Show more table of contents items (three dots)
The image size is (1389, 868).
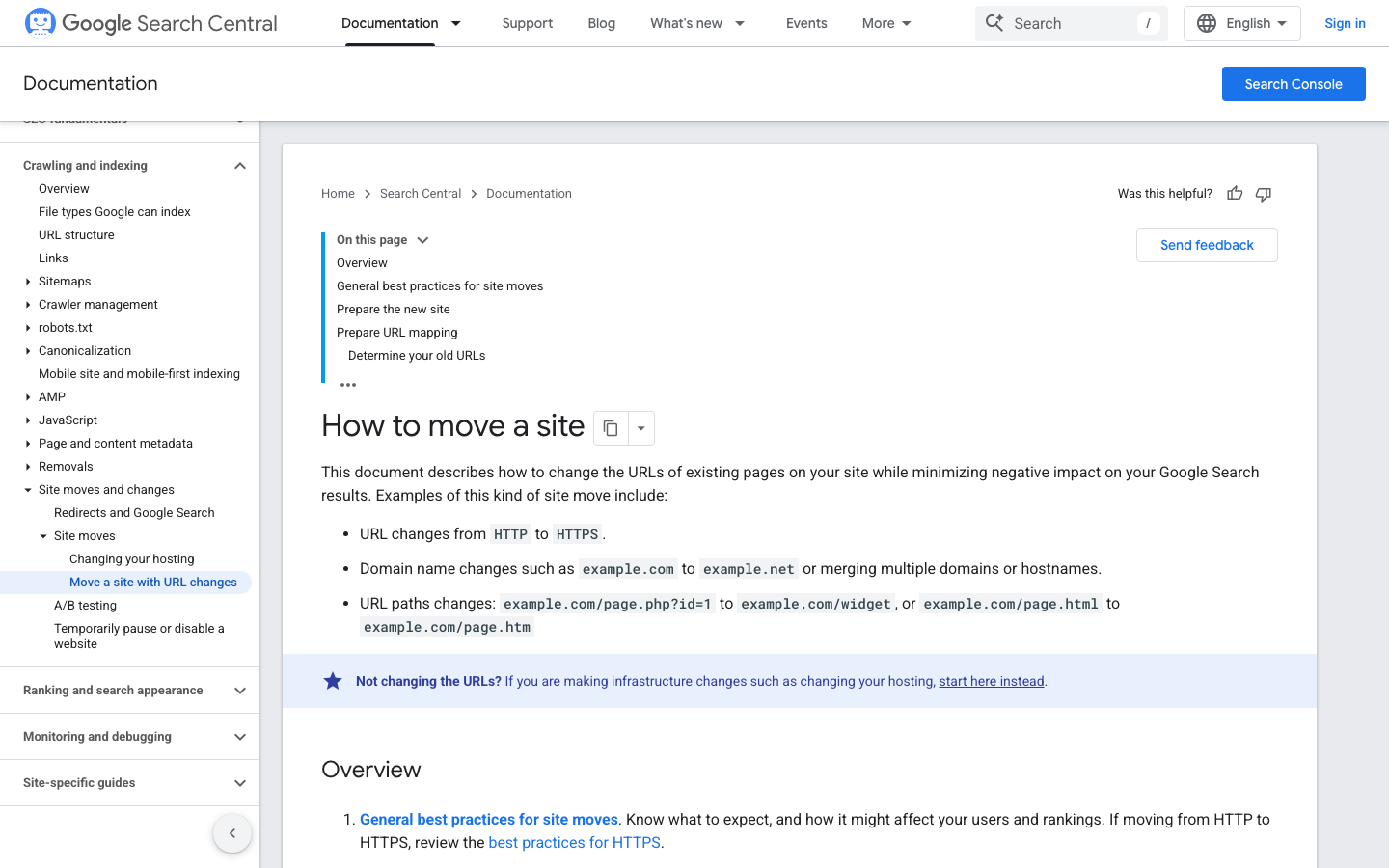pos(348,385)
